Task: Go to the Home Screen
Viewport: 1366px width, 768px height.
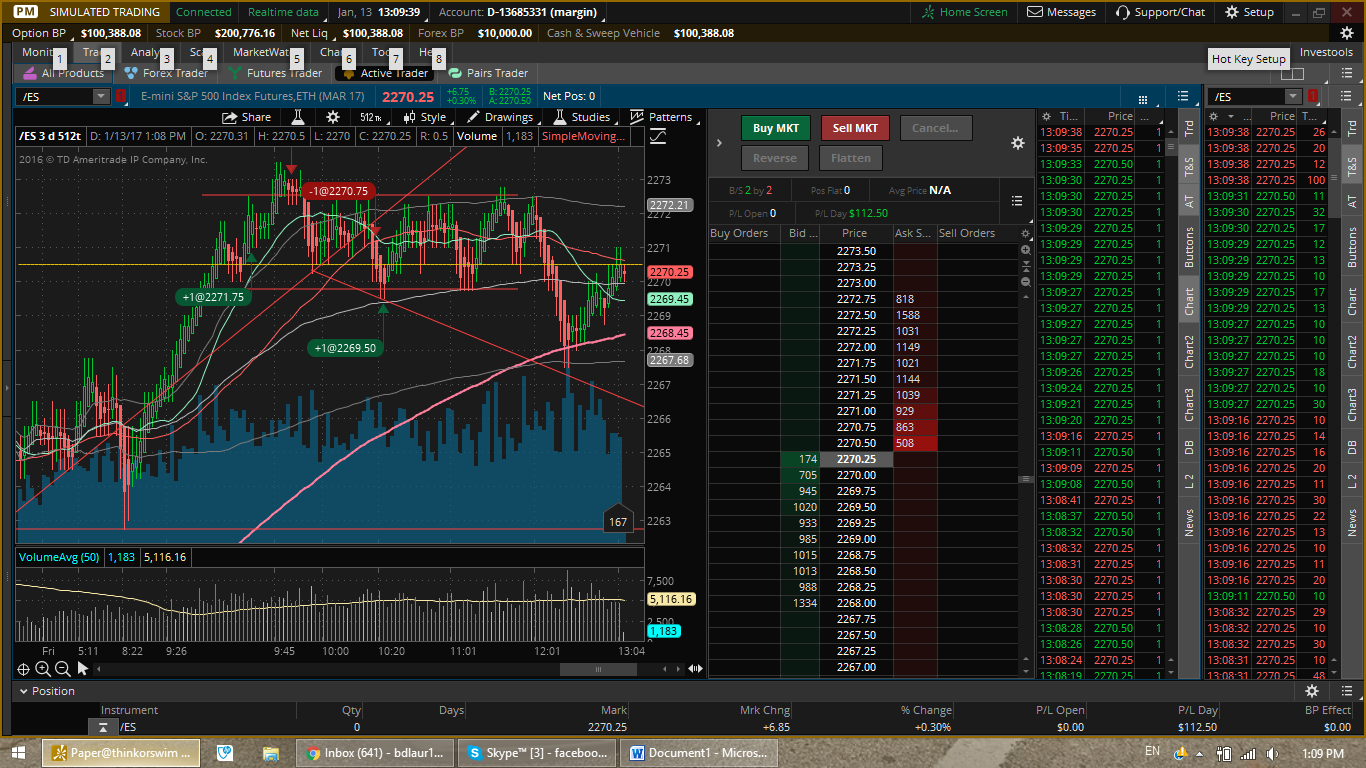Action: coord(965,12)
